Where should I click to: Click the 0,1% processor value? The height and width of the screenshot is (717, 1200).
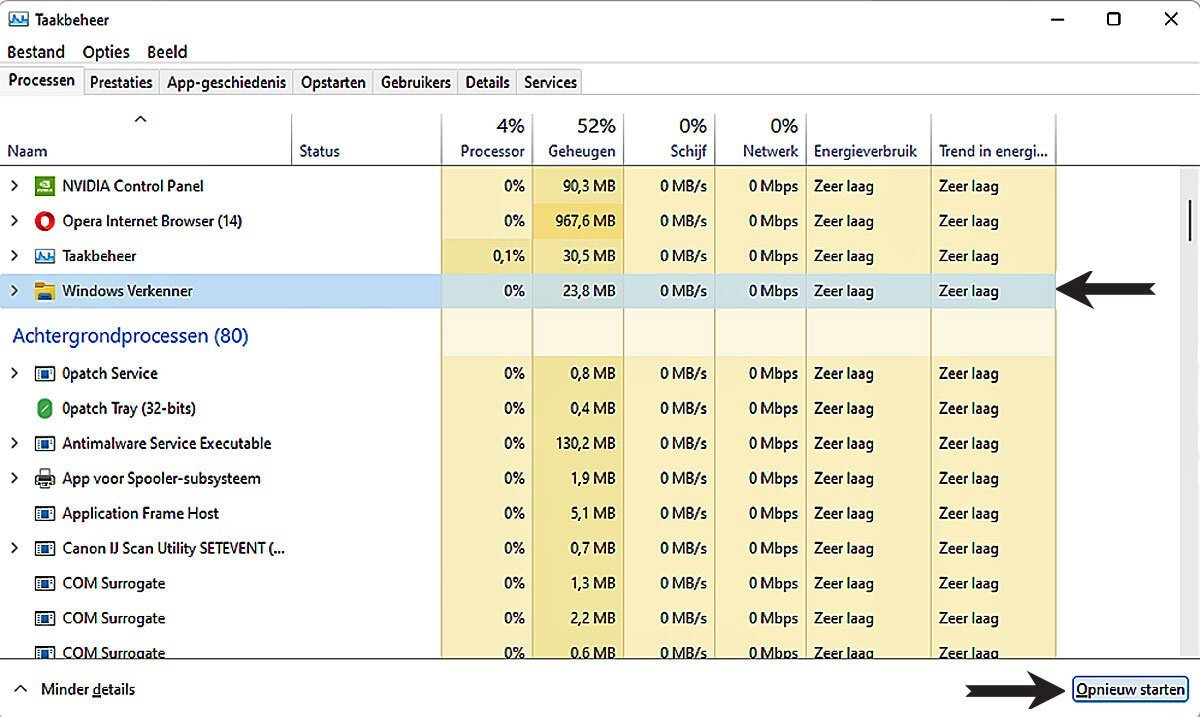click(509, 256)
